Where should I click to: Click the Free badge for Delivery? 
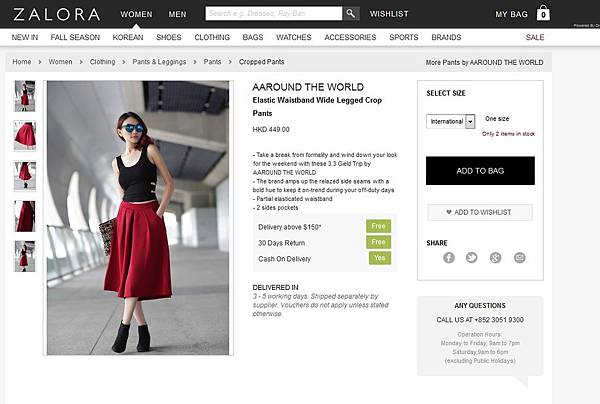[x=378, y=226]
